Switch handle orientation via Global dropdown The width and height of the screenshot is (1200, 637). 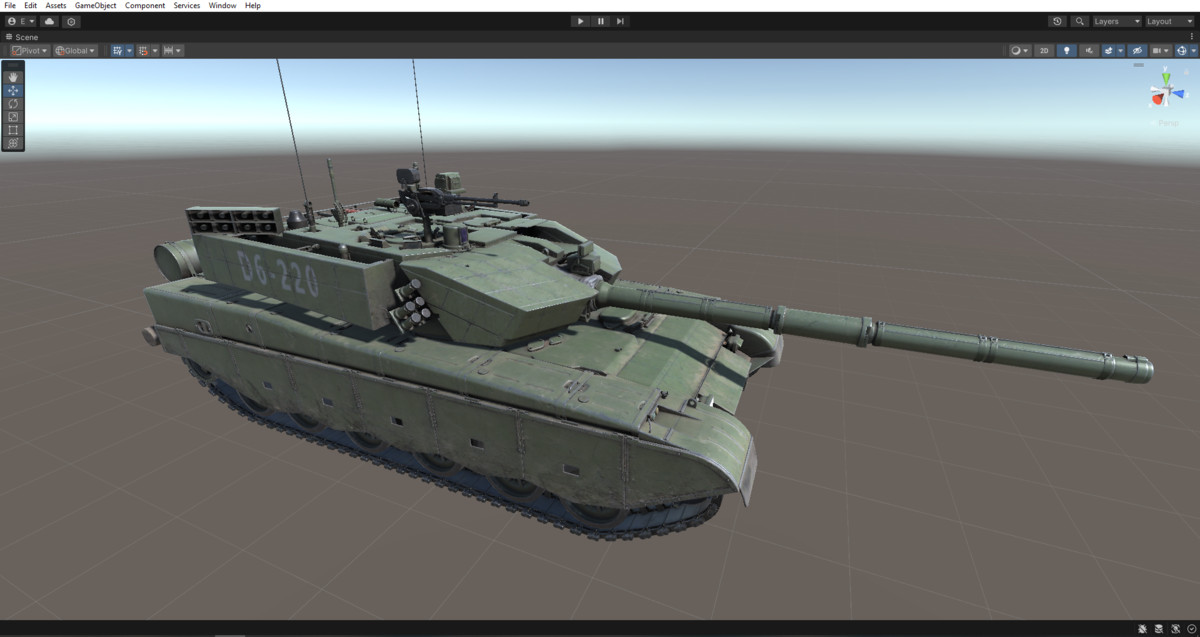76,50
